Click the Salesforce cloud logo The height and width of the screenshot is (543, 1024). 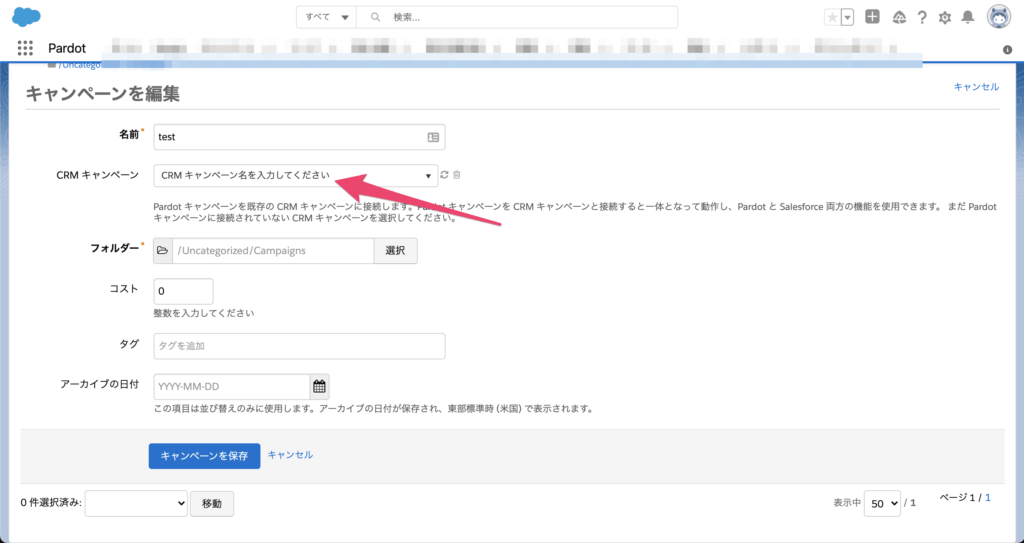[x=26, y=17]
